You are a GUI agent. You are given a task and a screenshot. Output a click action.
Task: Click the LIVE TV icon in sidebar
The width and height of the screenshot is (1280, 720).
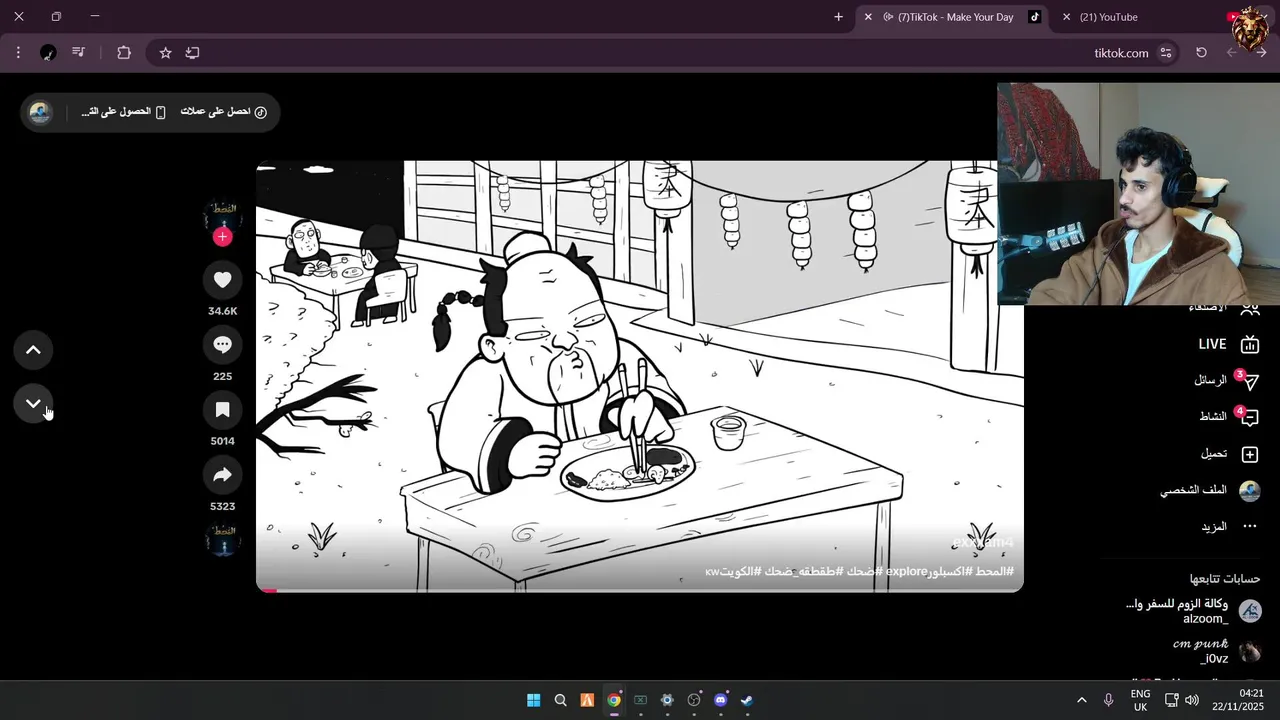[x=1249, y=345]
